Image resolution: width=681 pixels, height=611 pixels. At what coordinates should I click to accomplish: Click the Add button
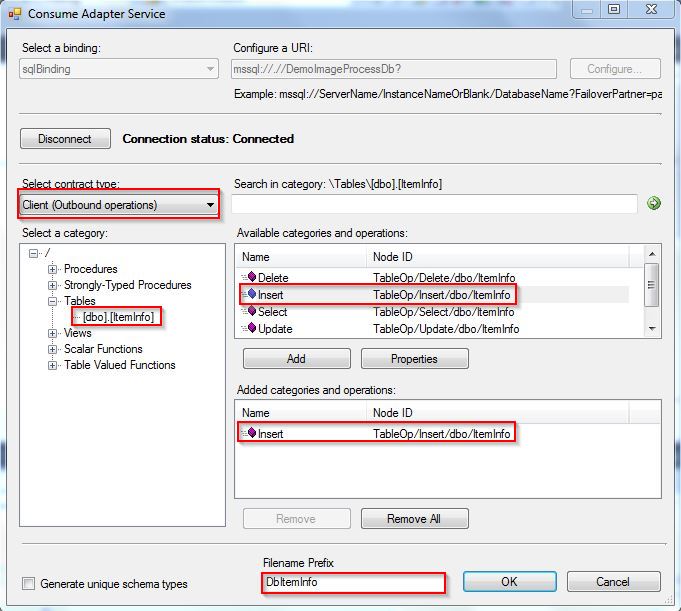(x=297, y=359)
